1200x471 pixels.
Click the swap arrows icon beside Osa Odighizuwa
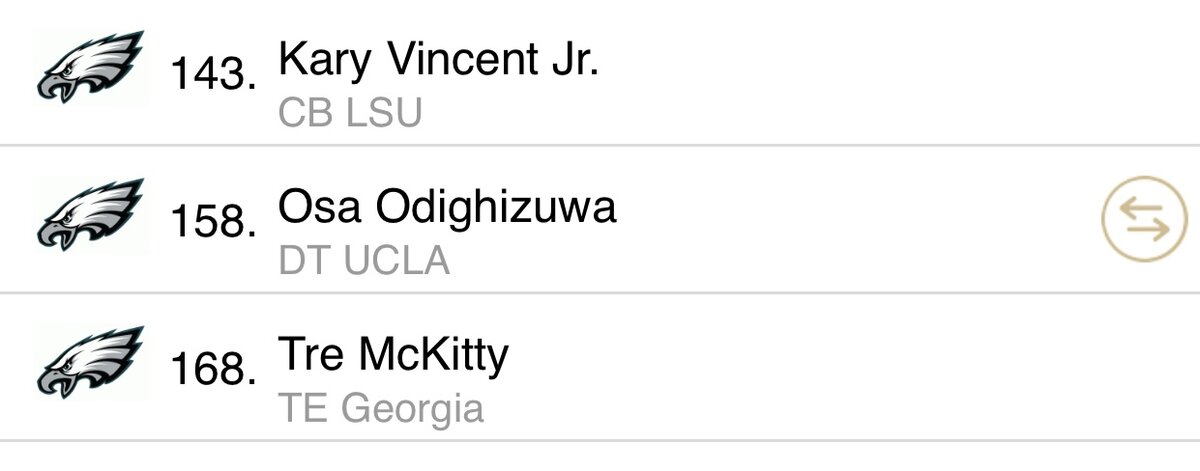1138,220
